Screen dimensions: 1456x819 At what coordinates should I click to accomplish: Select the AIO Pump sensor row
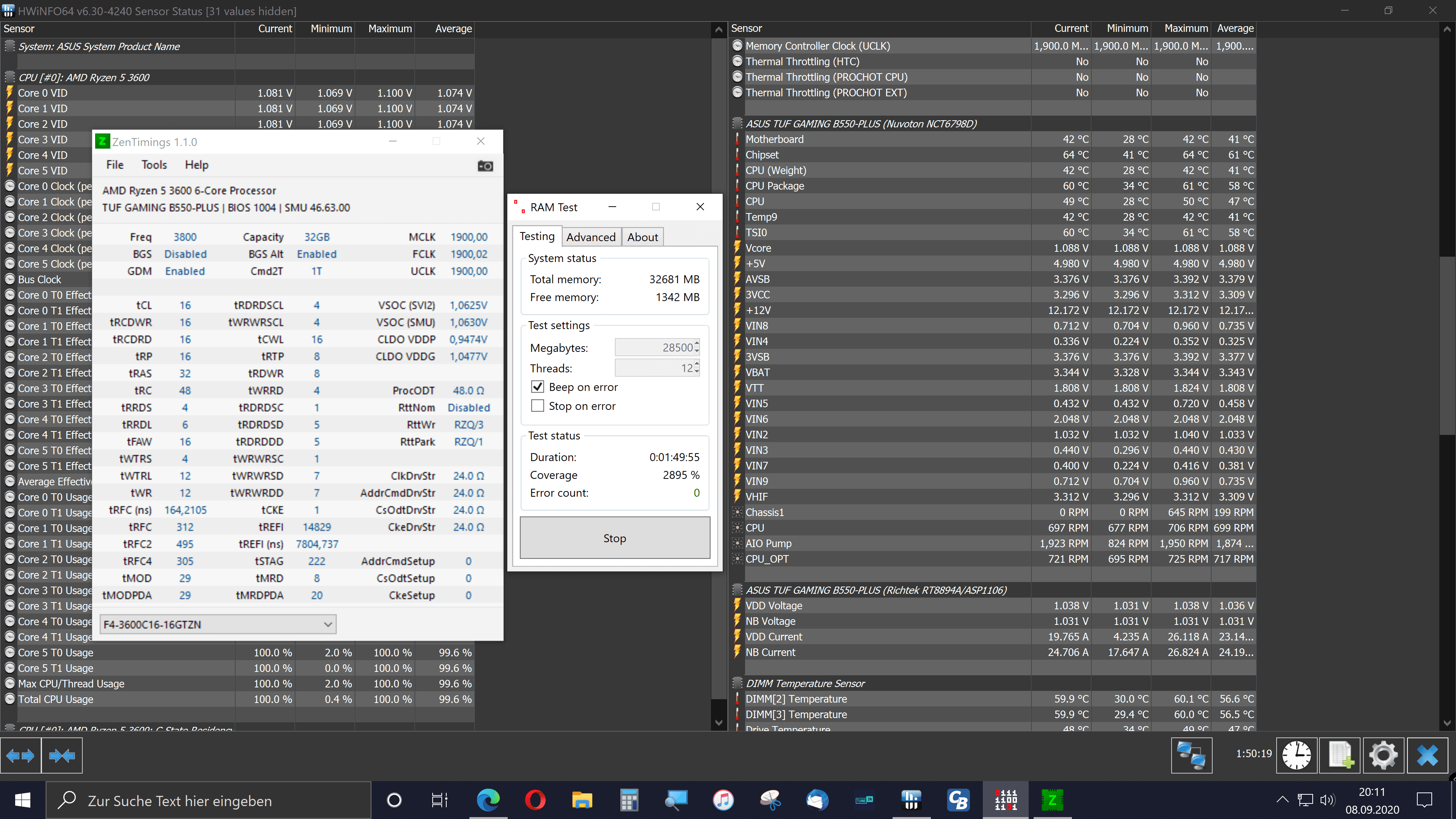click(x=993, y=543)
